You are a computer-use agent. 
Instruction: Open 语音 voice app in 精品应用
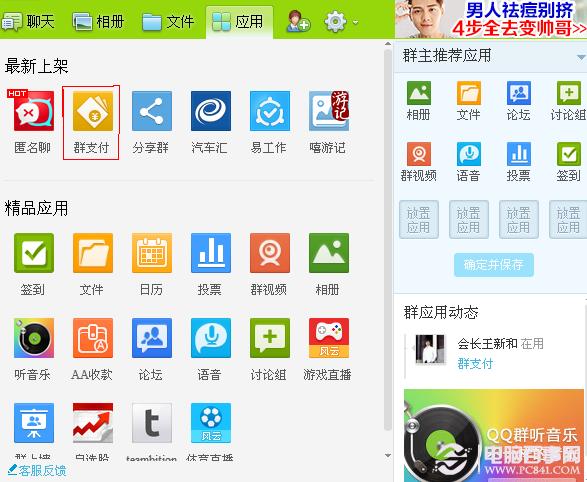pyautogui.click(x=211, y=338)
